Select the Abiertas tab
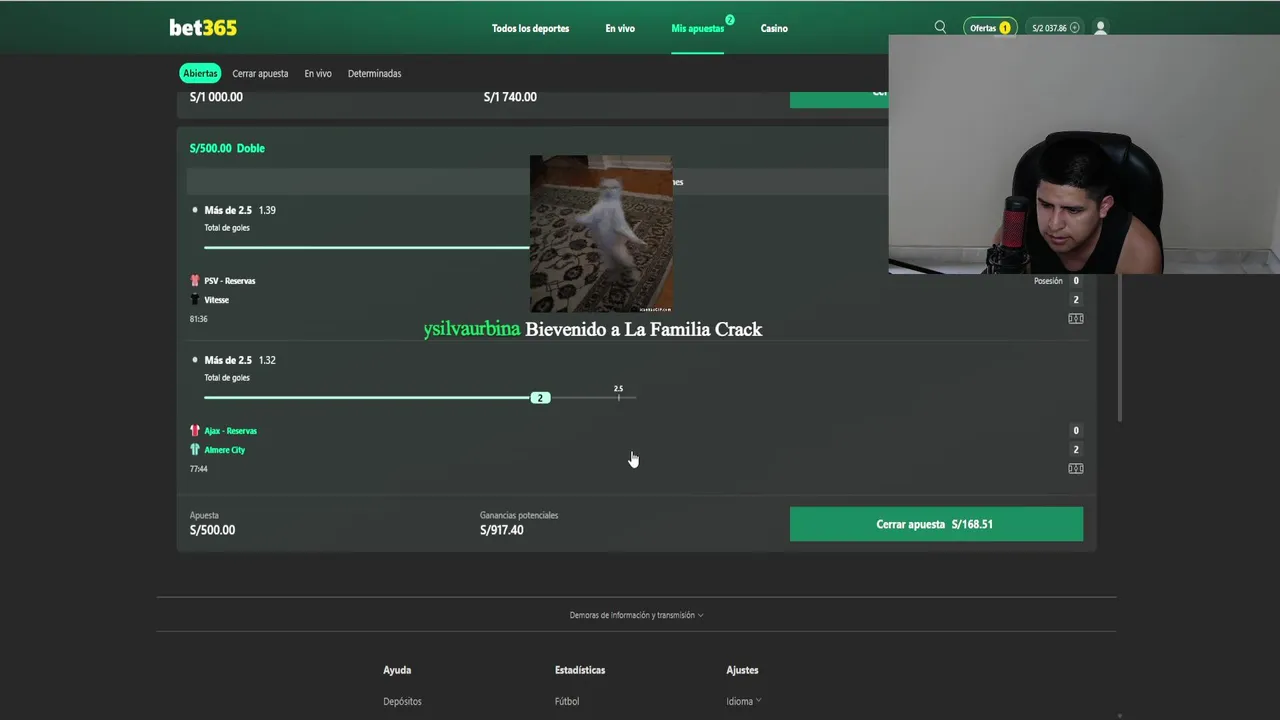Image resolution: width=1280 pixels, height=720 pixels. coord(200,73)
